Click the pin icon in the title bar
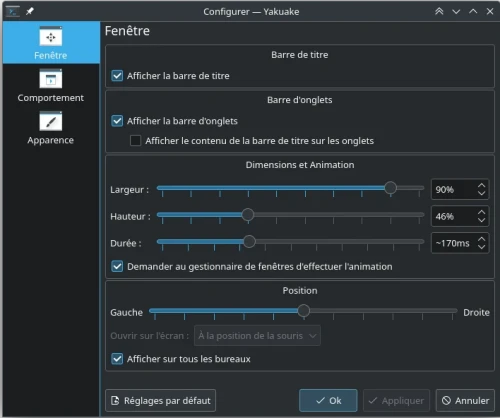This screenshot has width=500, height=418. click(x=30, y=11)
